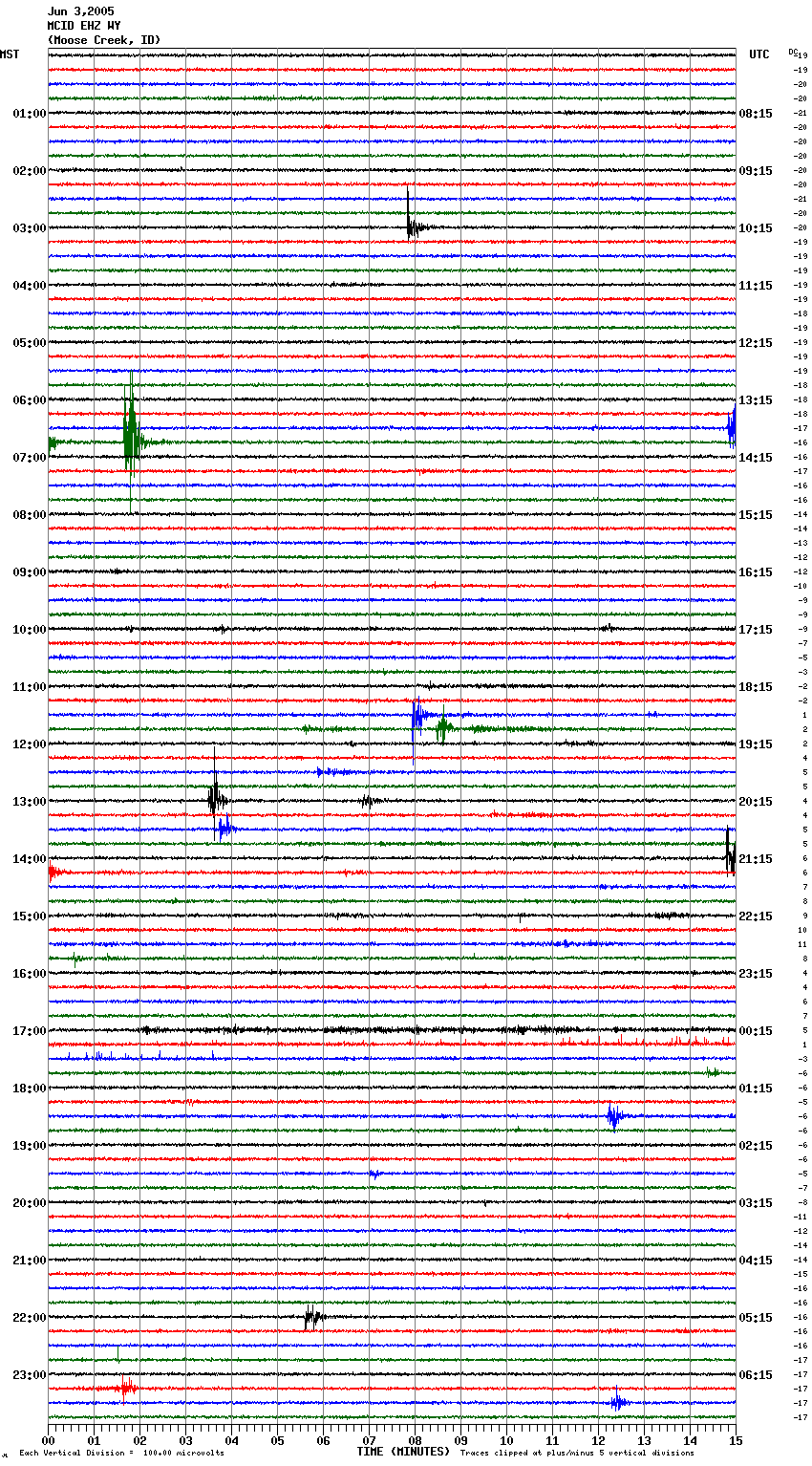Click minute '04' on the bottom time axis
This screenshot has width=812, height=1466.
tap(231, 1440)
